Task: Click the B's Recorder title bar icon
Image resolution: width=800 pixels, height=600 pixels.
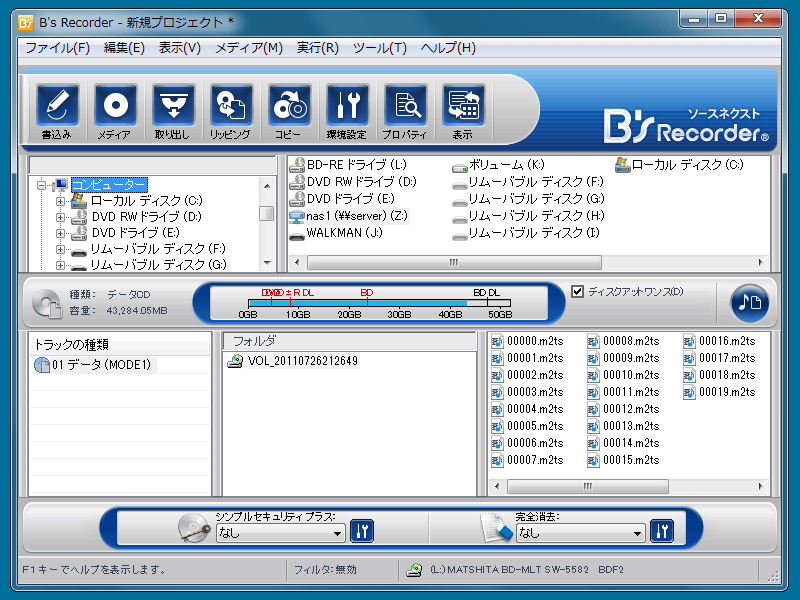Action: [26, 23]
